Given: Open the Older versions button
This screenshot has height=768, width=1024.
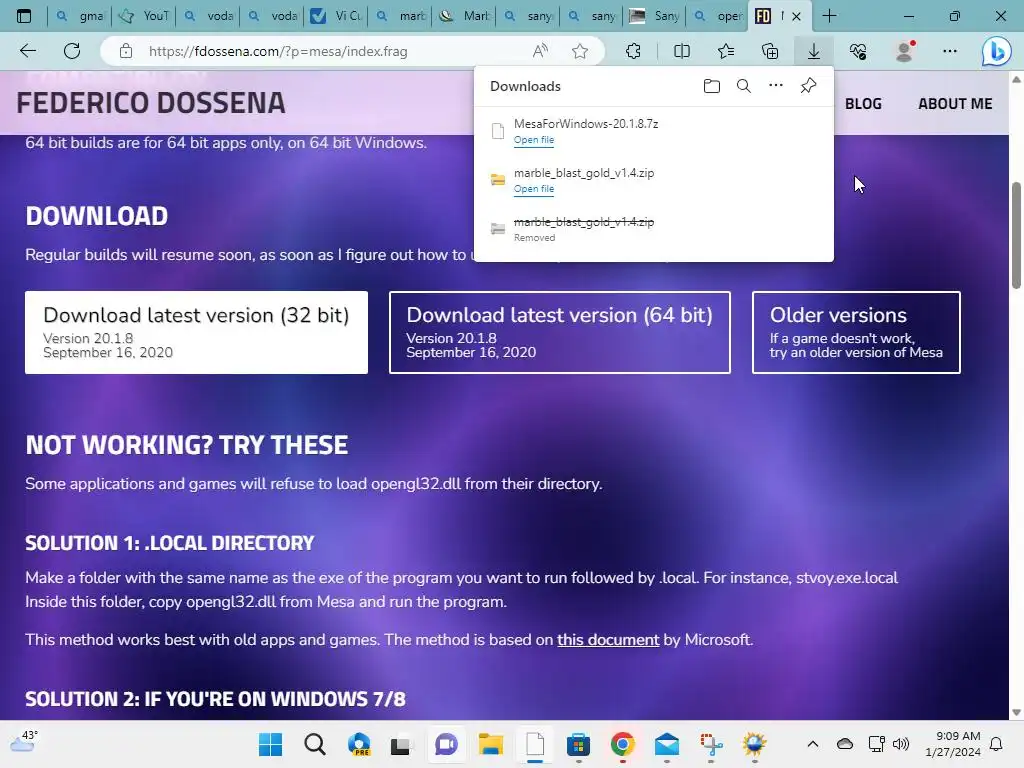Looking at the screenshot, I should (x=856, y=332).
